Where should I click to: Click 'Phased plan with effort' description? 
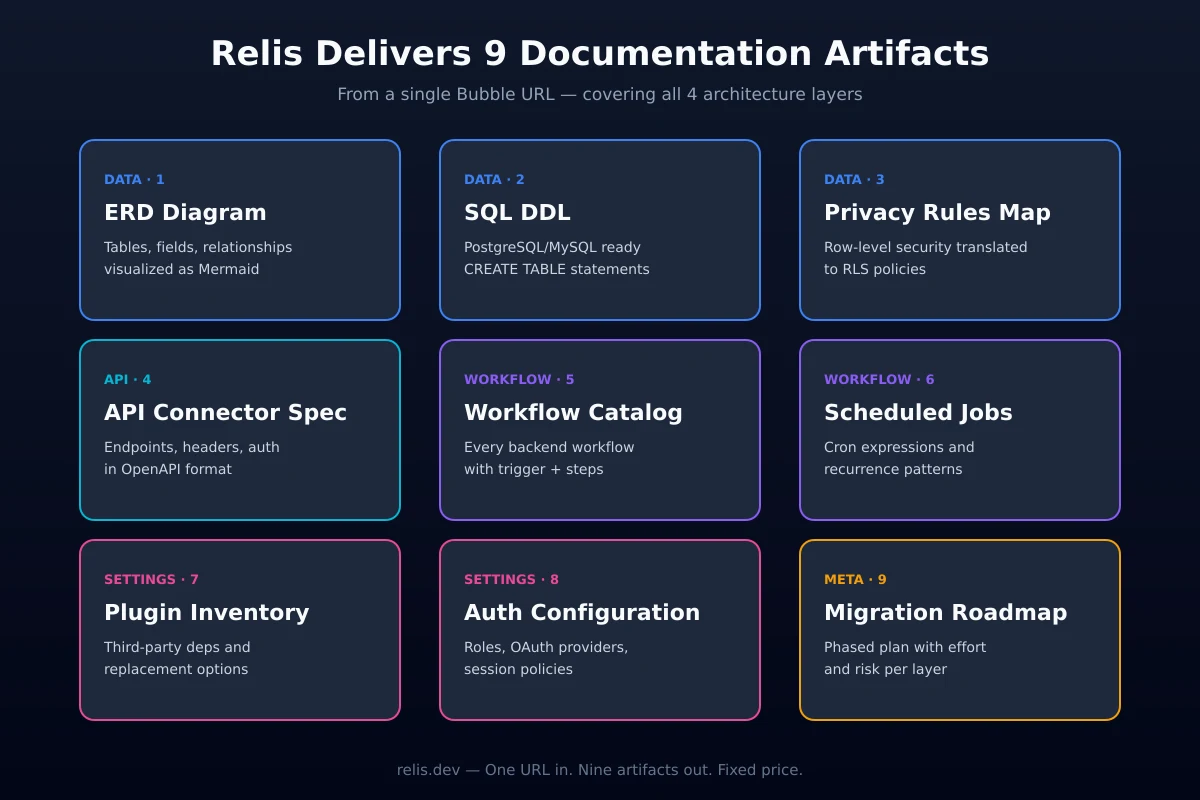905,647
